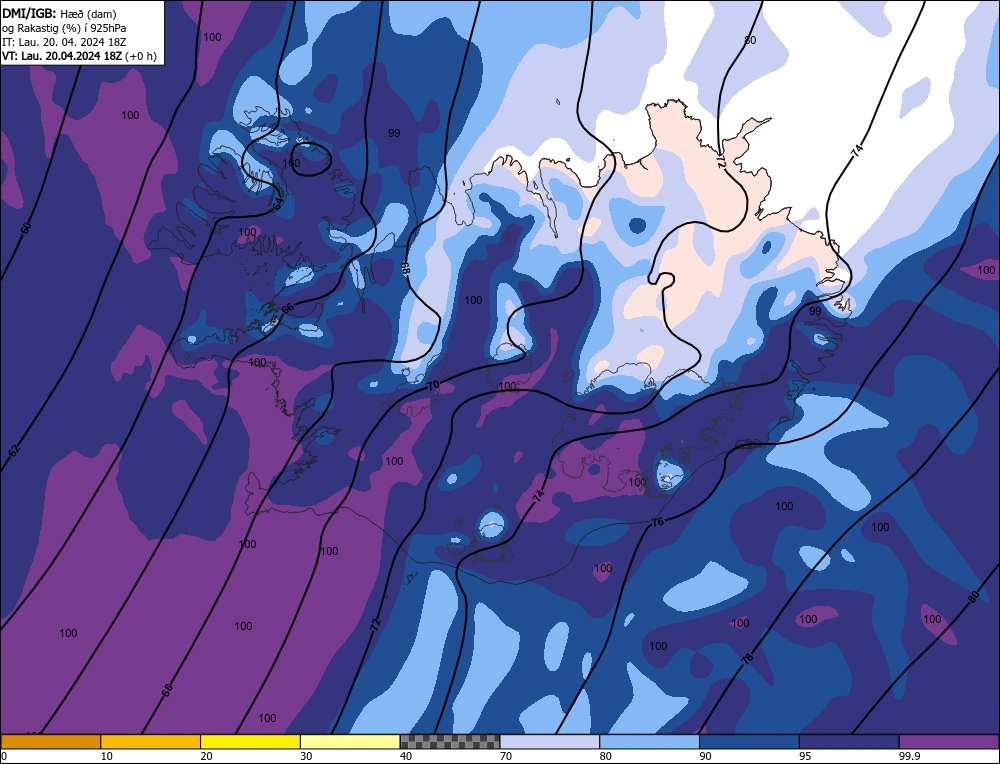Click the 'IT: Lau. 20. 04. 2024 18Z' line
Image resolution: width=1000 pixels, height=764 pixels.
(64, 42)
